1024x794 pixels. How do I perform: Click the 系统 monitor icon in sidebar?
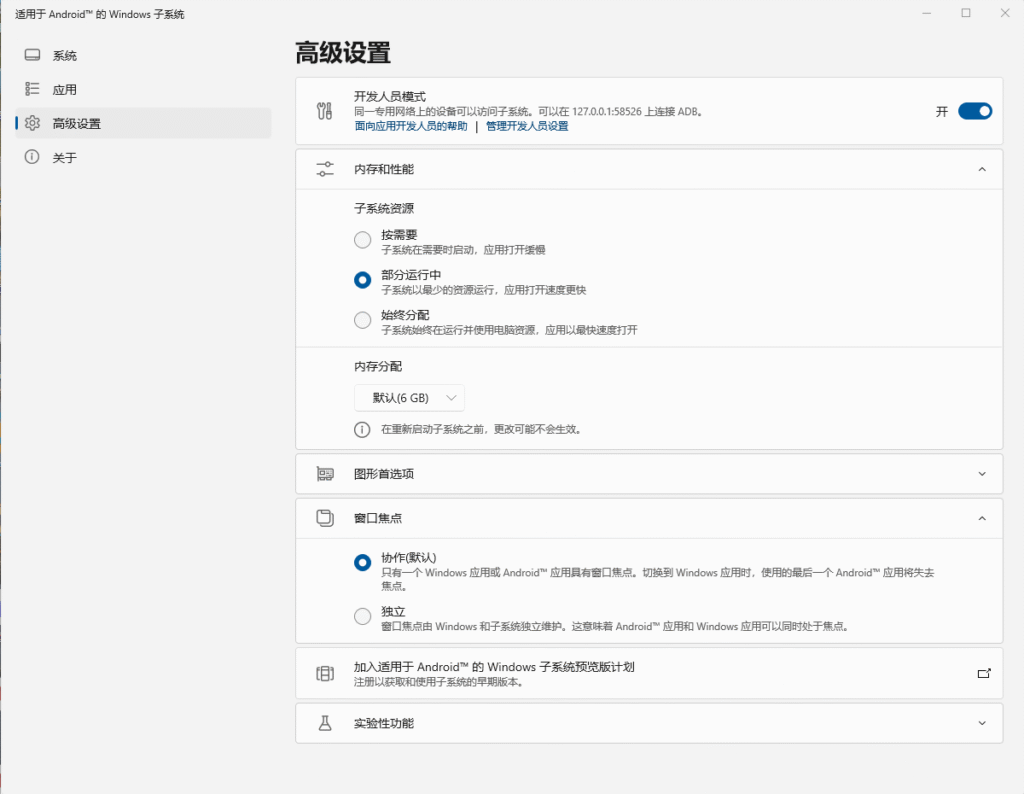click(32, 55)
